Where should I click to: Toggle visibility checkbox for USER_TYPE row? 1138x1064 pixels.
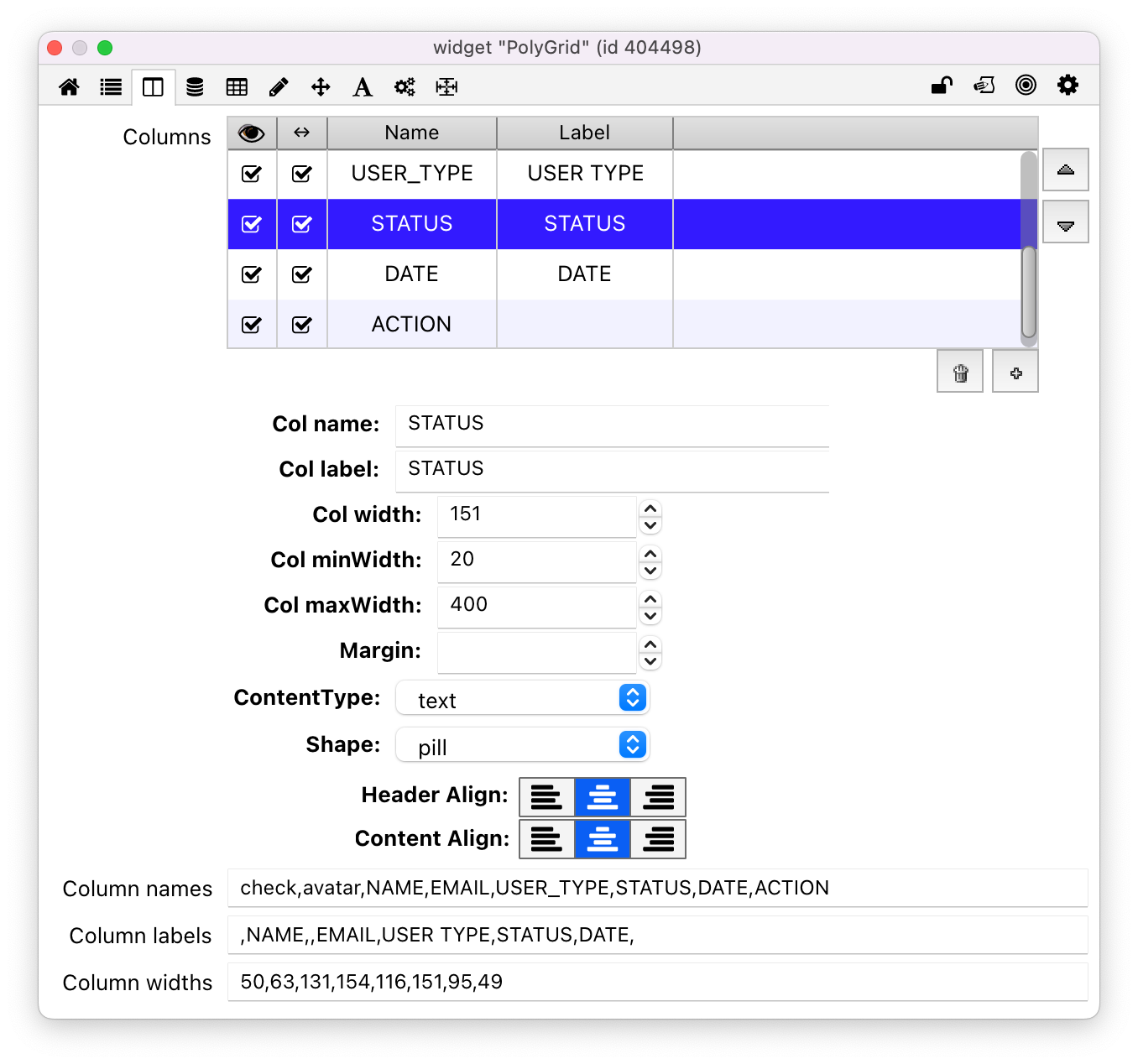click(x=252, y=174)
